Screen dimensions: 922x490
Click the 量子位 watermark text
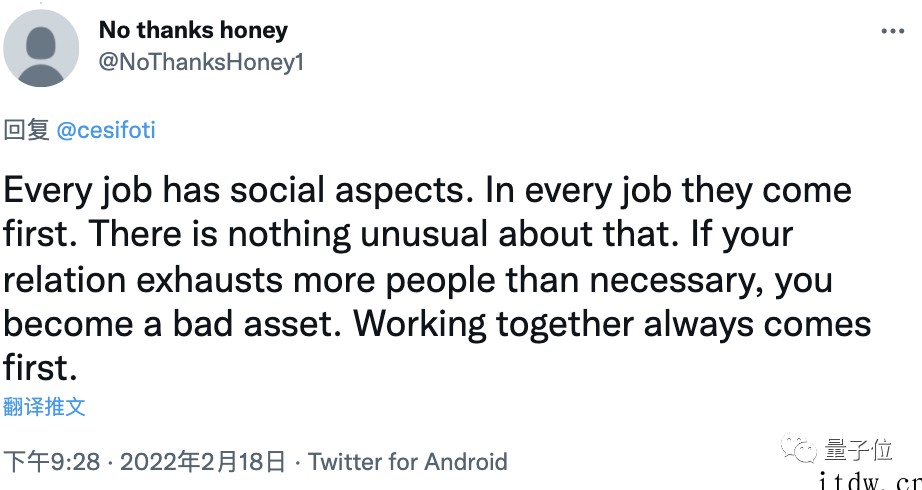[x=858, y=450]
